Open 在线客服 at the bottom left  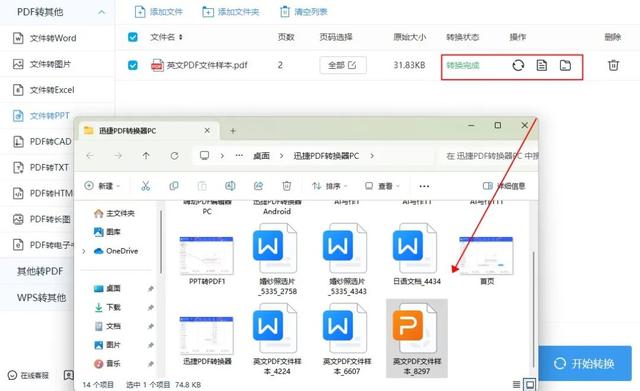29,375
